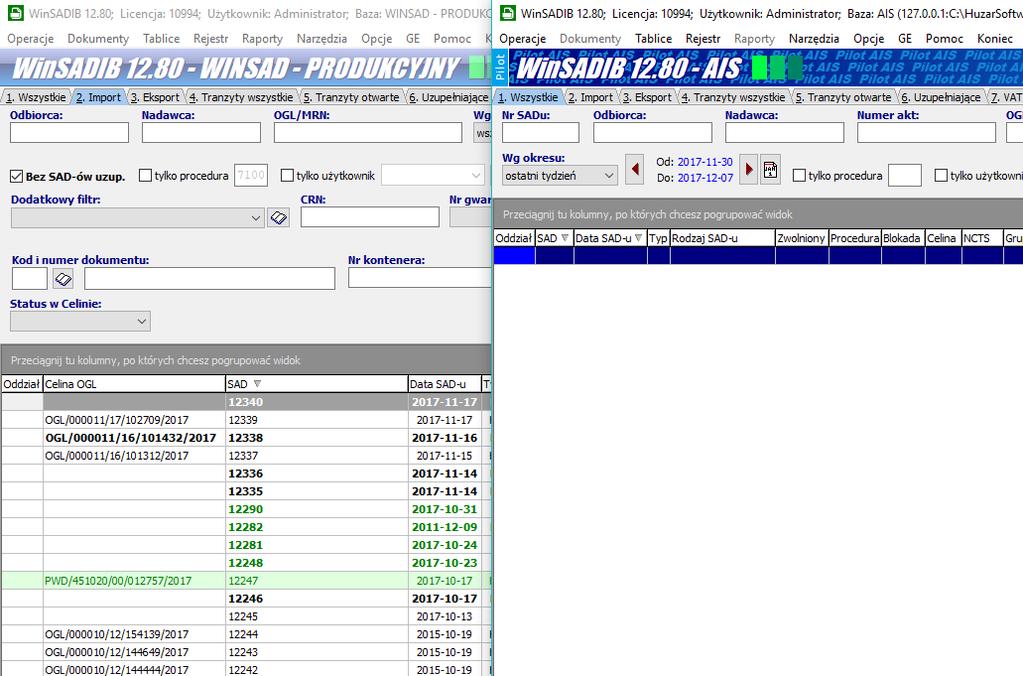Click the Od date 2017-11-30

[x=705, y=162]
